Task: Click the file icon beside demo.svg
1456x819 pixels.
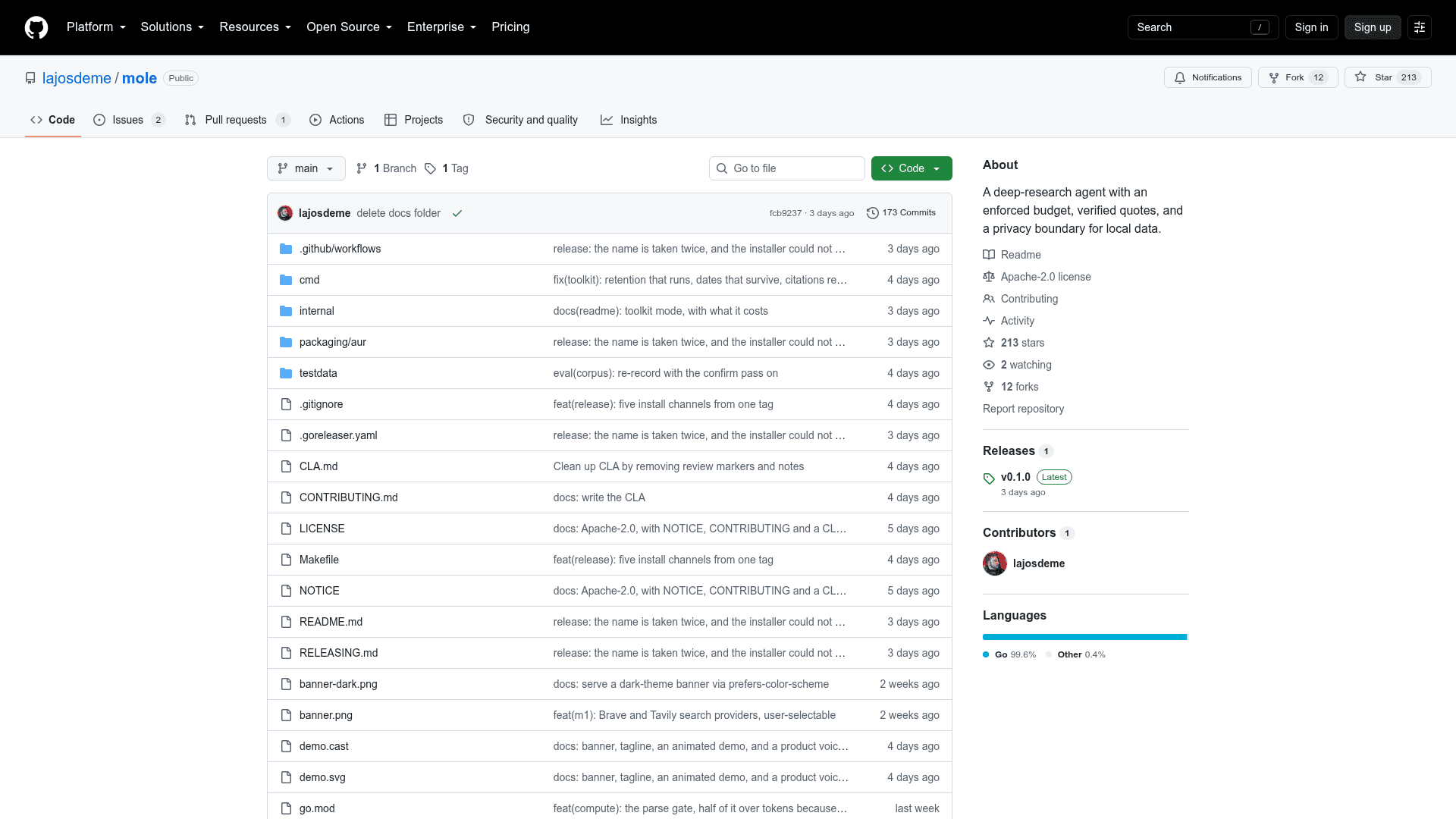Action: [x=286, y=777]
